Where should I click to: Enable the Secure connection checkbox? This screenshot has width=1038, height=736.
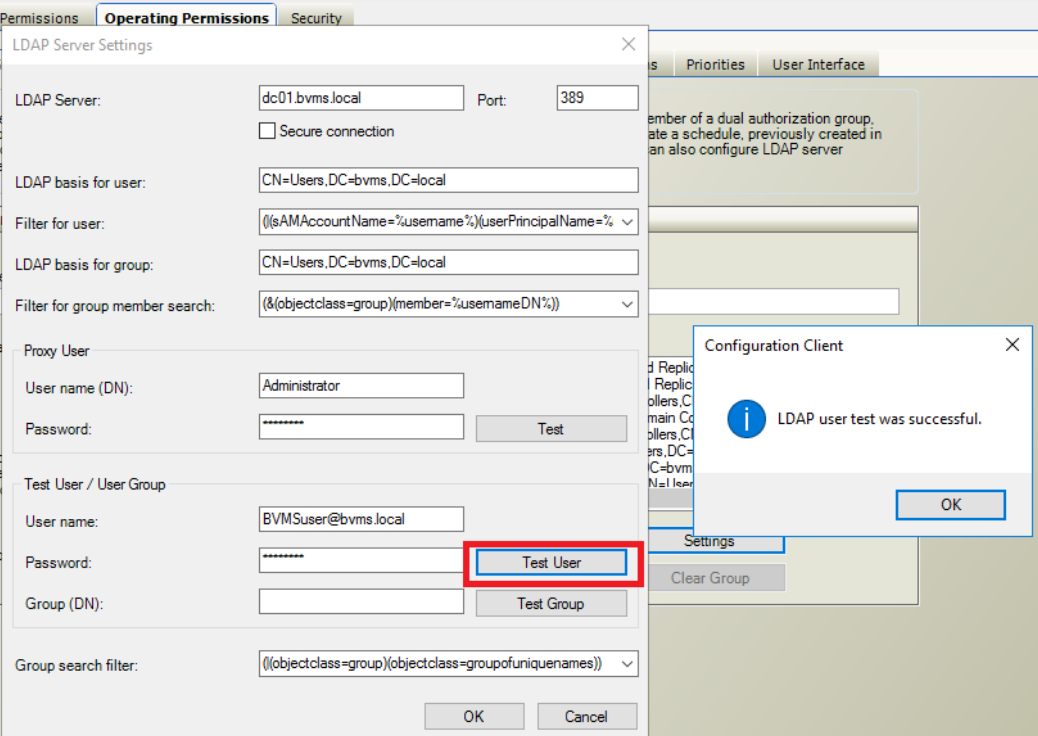(267, 131)
